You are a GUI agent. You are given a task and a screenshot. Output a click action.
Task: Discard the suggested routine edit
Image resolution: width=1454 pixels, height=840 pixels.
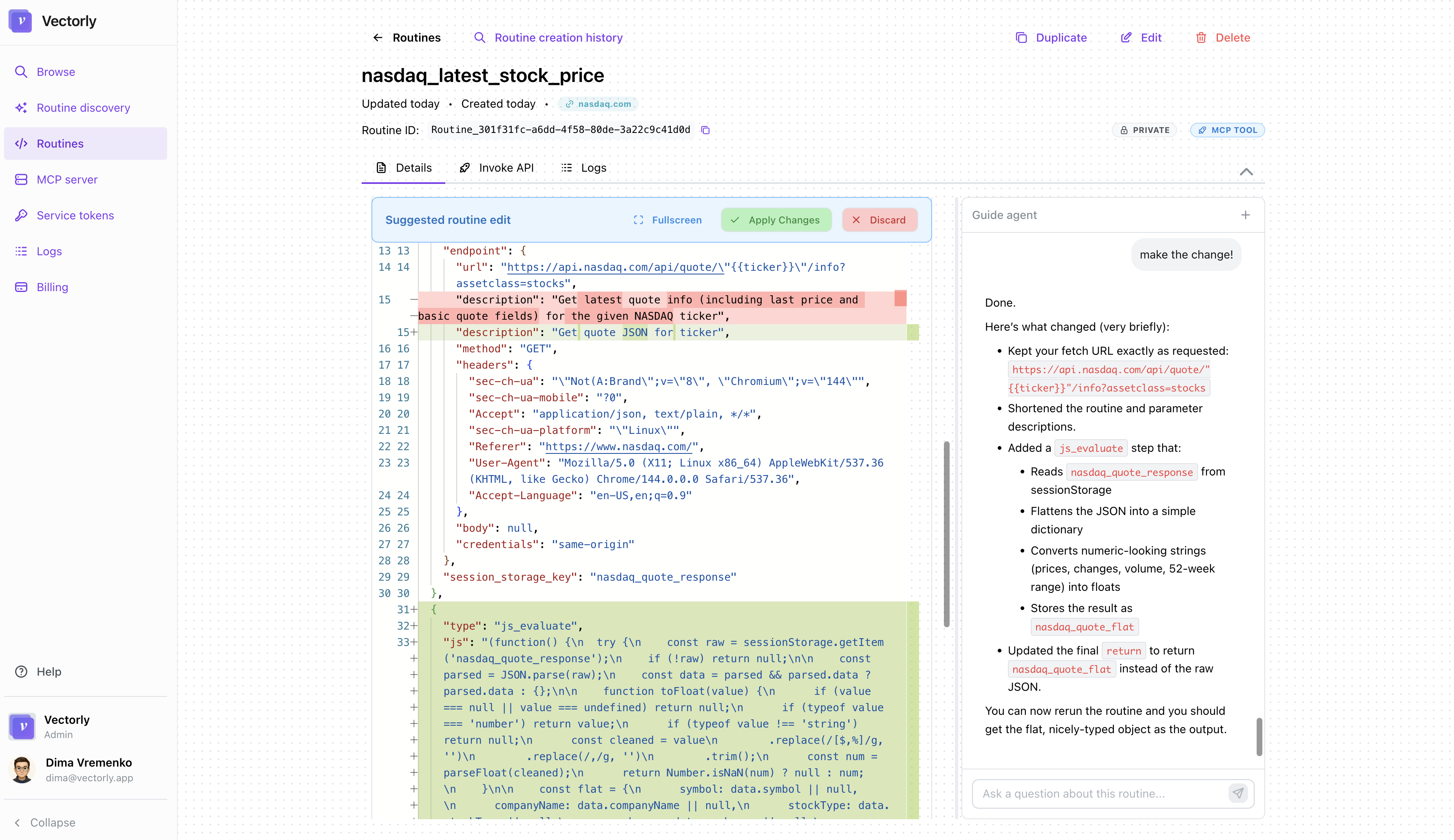point(879,220)
